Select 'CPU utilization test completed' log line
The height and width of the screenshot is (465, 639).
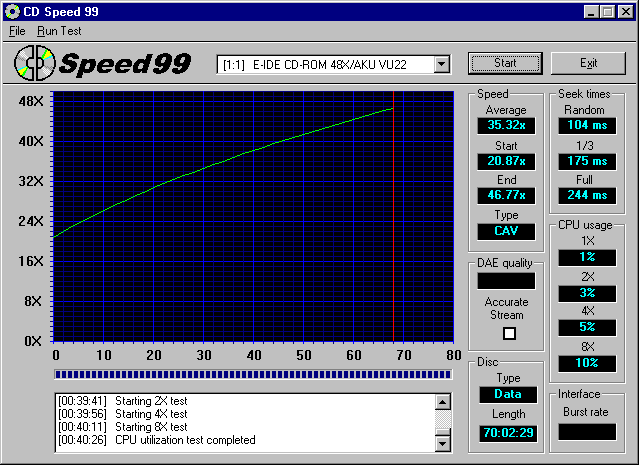click(157, 440)
